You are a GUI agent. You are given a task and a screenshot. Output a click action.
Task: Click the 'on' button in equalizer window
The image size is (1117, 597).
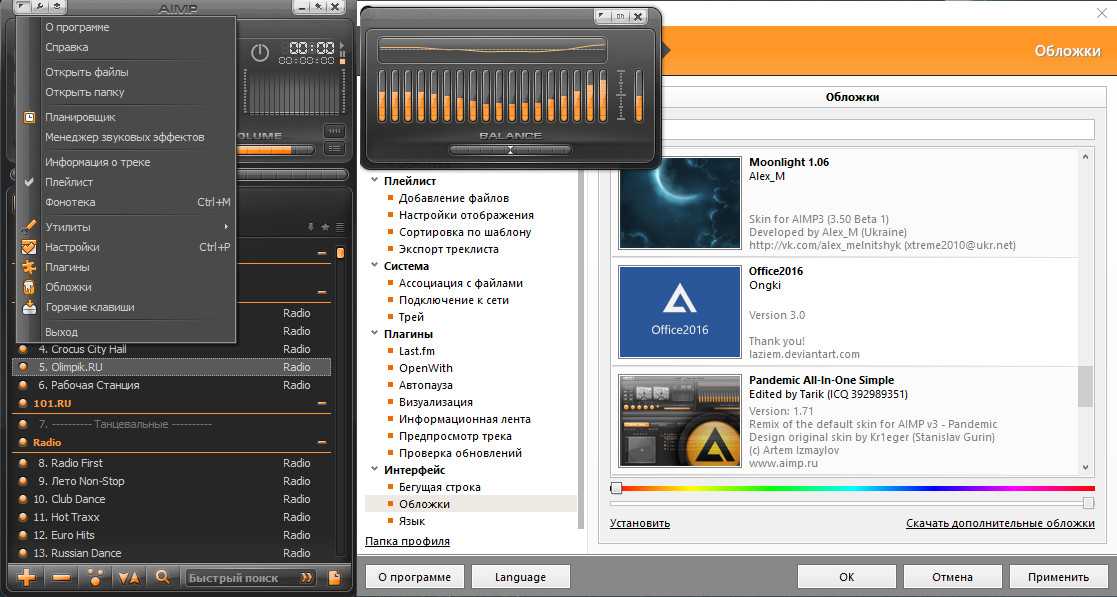[x=620, y=16]
